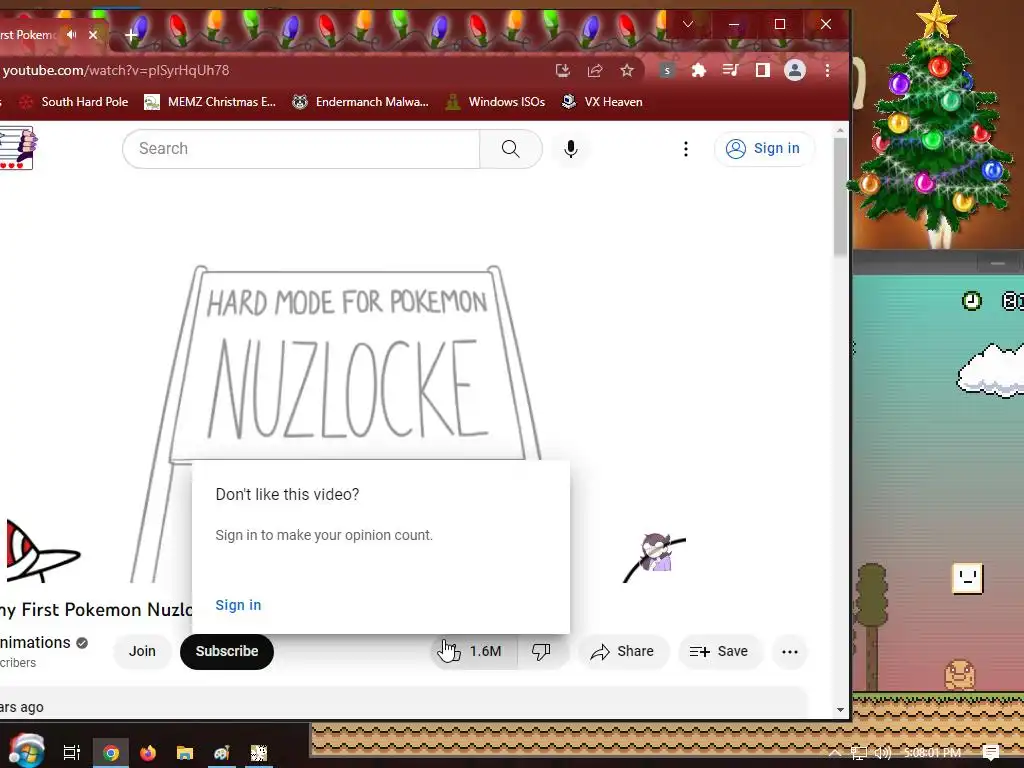Click the page vertical scrollbar thumb
The image size is (1024, 768).
[840, 196]
